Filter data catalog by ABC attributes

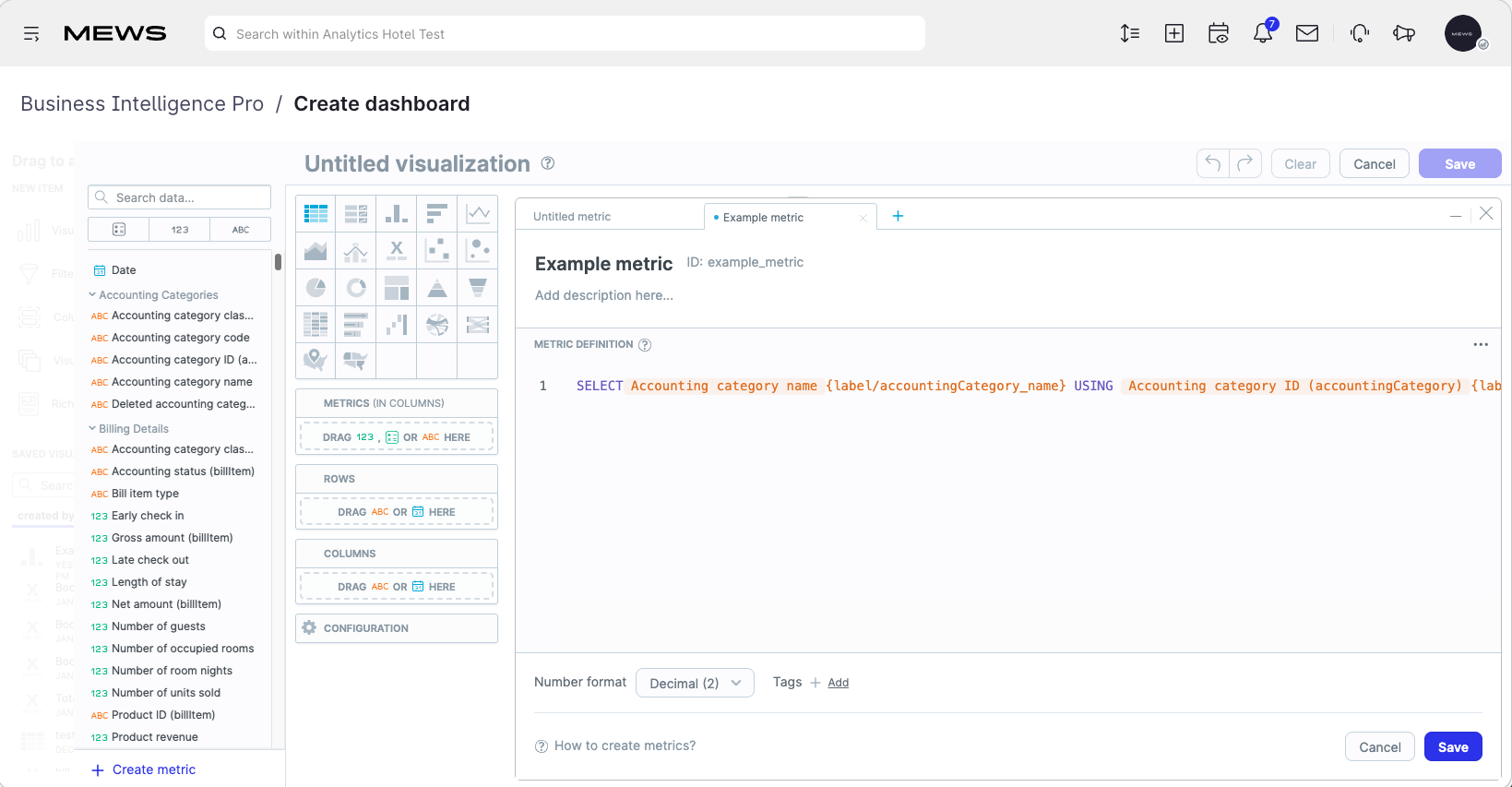pyautogui.click(x=241, y=230)
